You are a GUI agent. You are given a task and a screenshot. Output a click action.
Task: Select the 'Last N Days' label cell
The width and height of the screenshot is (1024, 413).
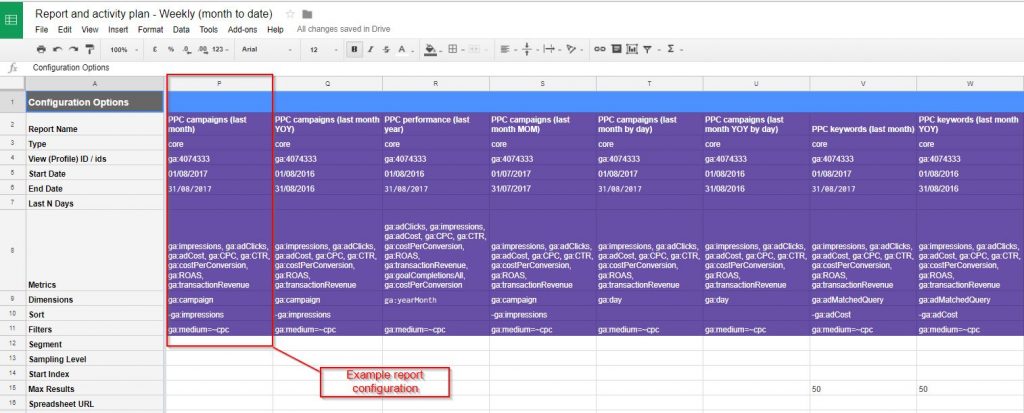95,203
